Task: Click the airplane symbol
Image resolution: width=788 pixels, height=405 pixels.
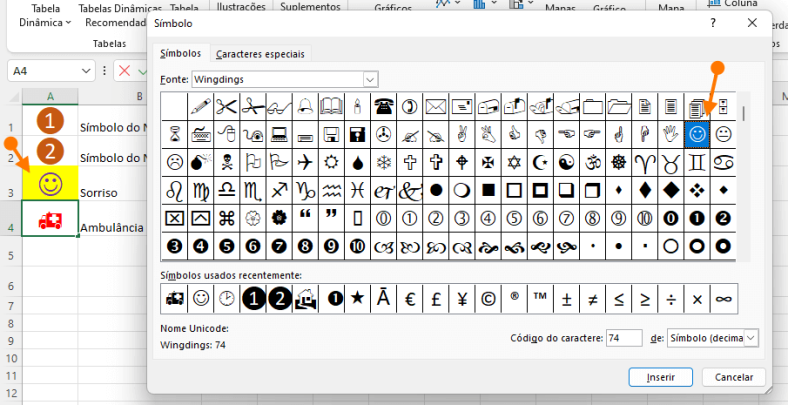Action: pyautogui.click(x=304, y=161)
